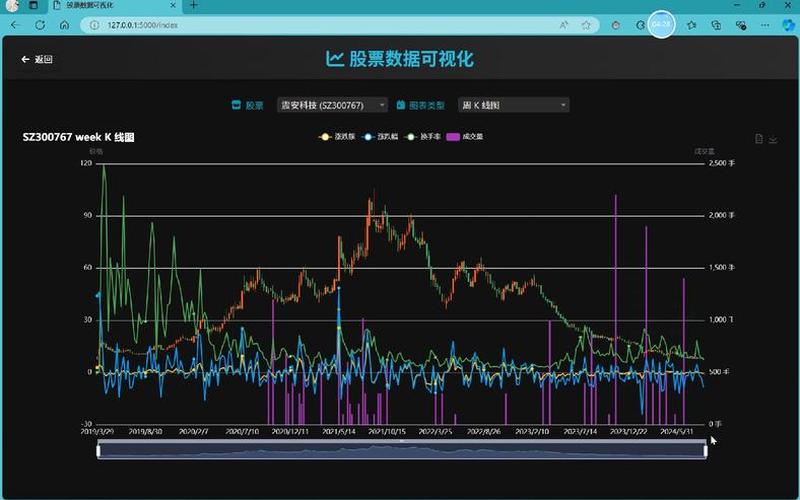
Task: Toggle the yellow 涨跌额 legend series
Action: pyautogui.click(x=336, y=137)
